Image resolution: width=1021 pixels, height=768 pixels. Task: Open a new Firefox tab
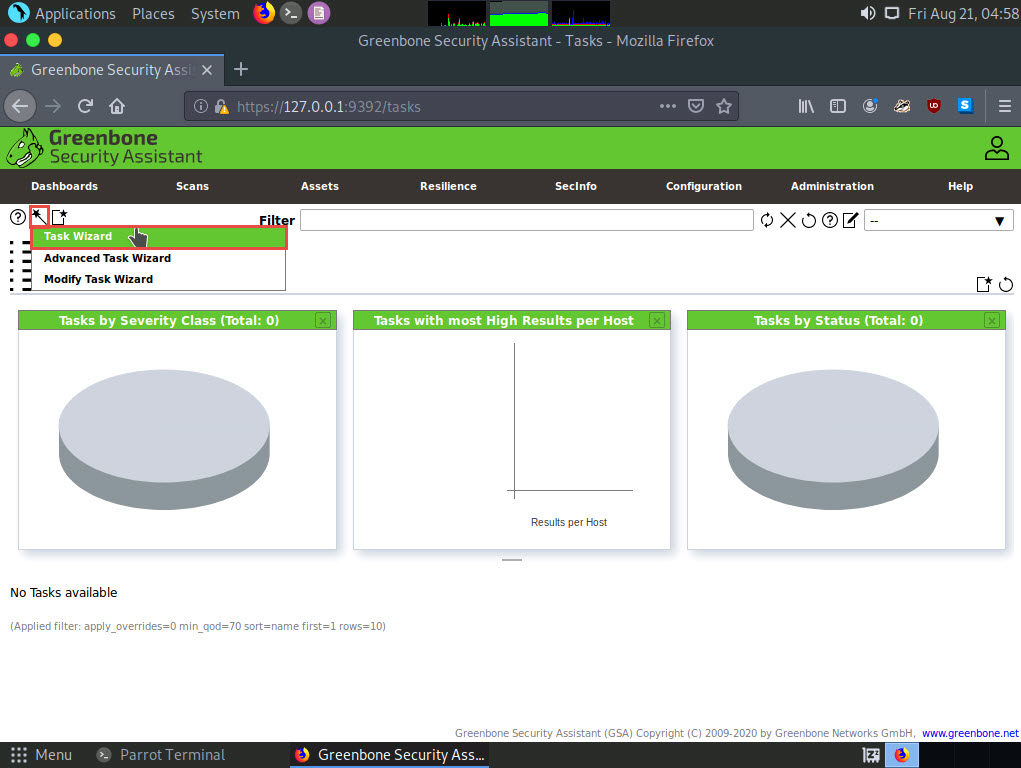241,69
